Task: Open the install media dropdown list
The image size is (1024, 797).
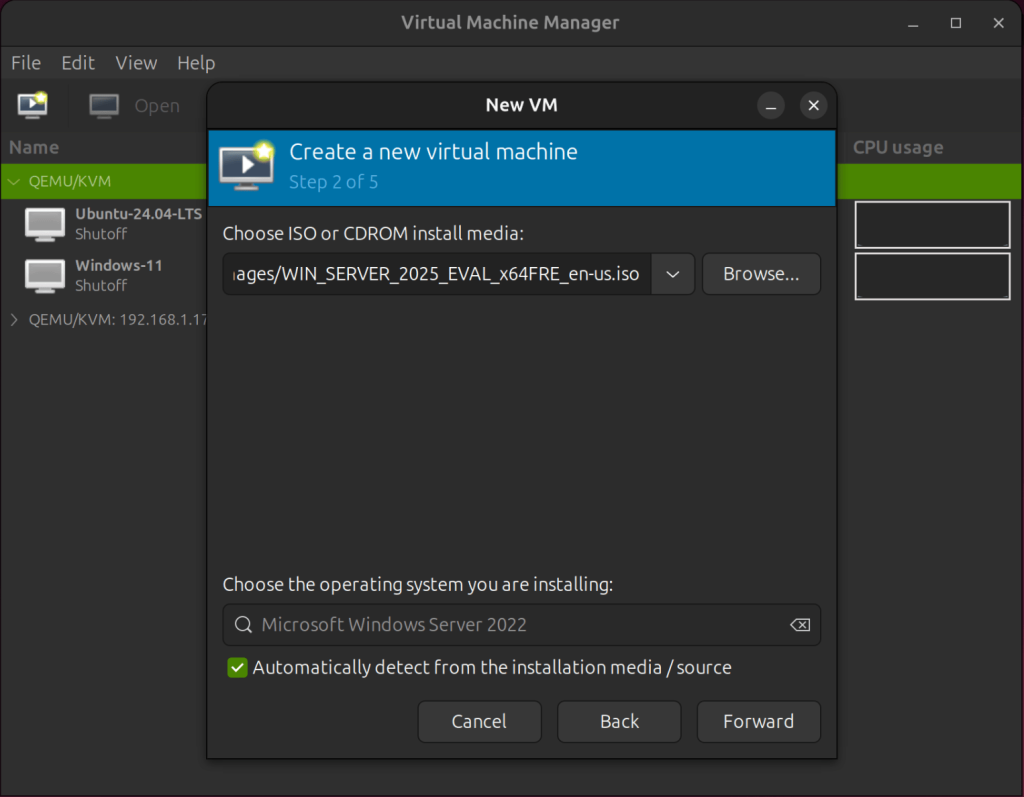Action: (672, 273)
